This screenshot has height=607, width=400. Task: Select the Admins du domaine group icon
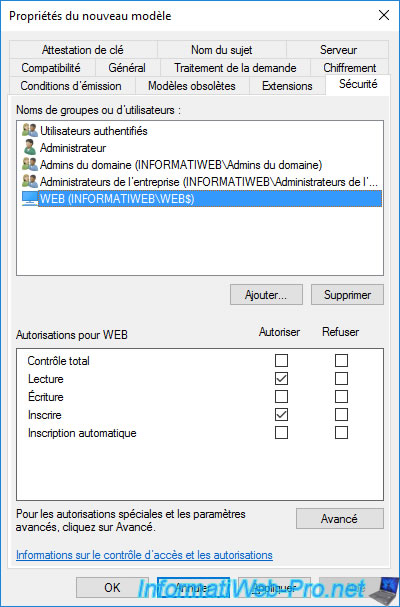(x=30, y=165)
